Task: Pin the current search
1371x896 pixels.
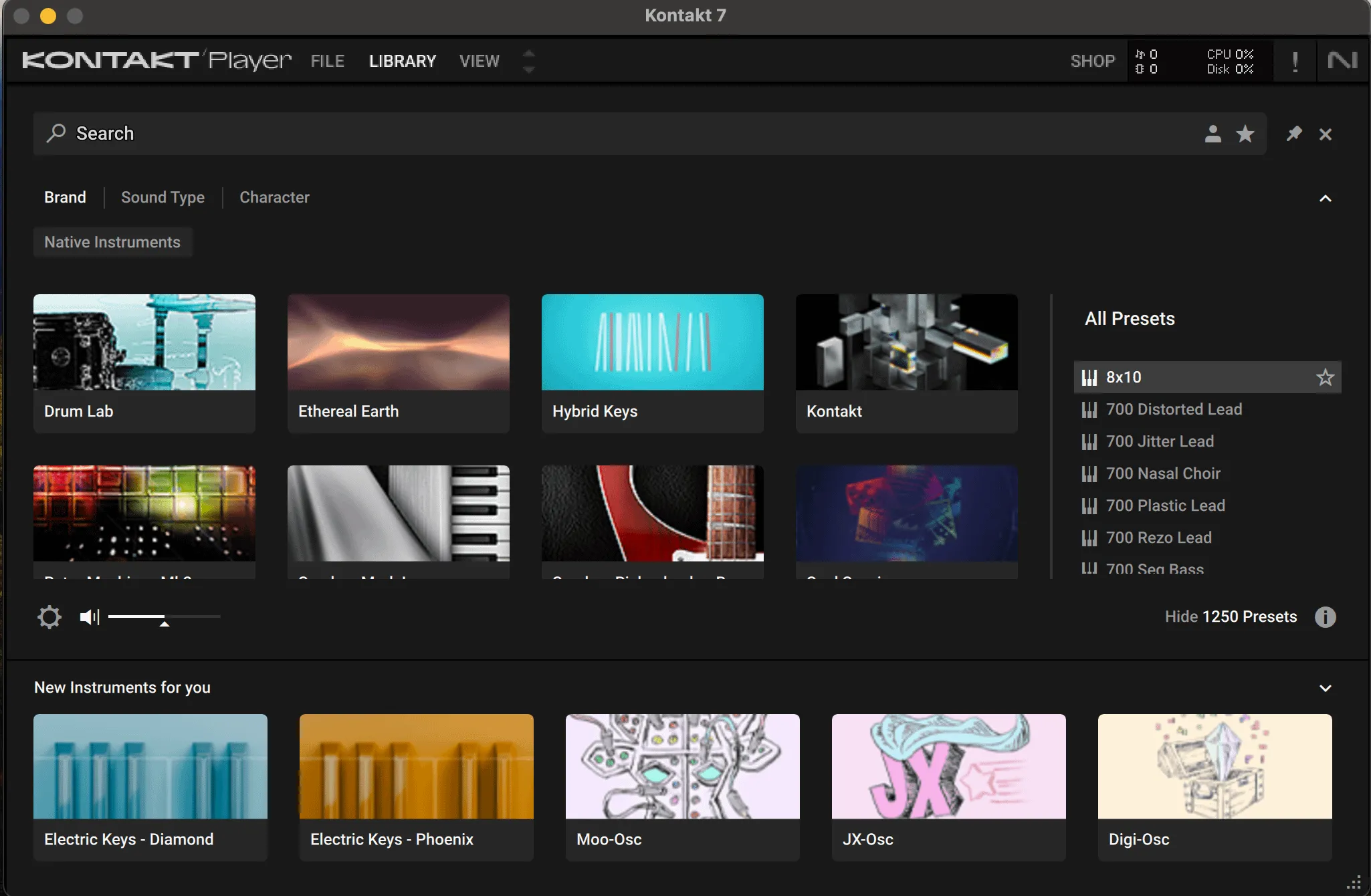Action: coord(1293,134)
